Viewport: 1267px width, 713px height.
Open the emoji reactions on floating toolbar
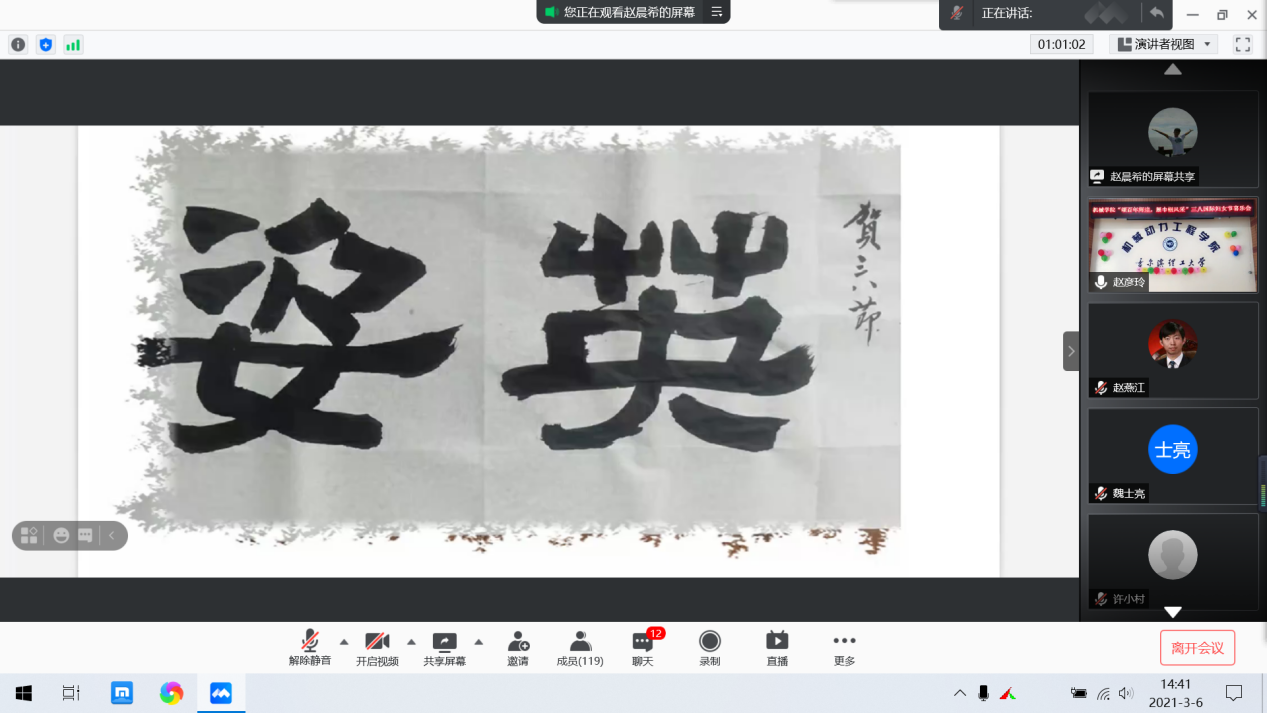click(61, 536)
